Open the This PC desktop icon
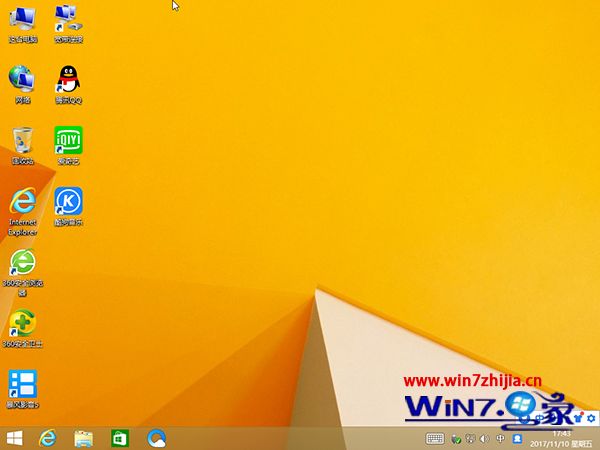The image size is (600, 450). pyautogui.click(x=22, y=20)
